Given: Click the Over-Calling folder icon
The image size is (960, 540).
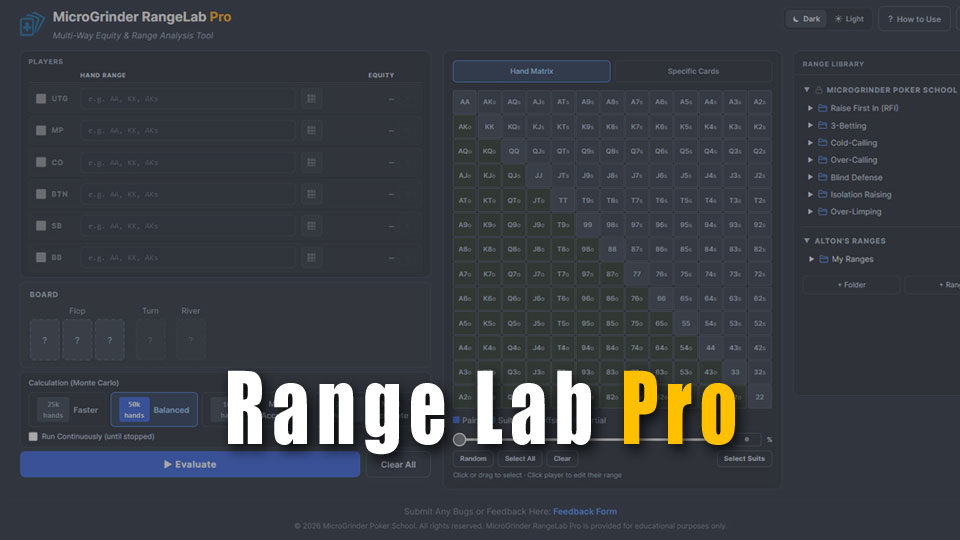Looking at the screenshot, I should (x=822, y=160).
